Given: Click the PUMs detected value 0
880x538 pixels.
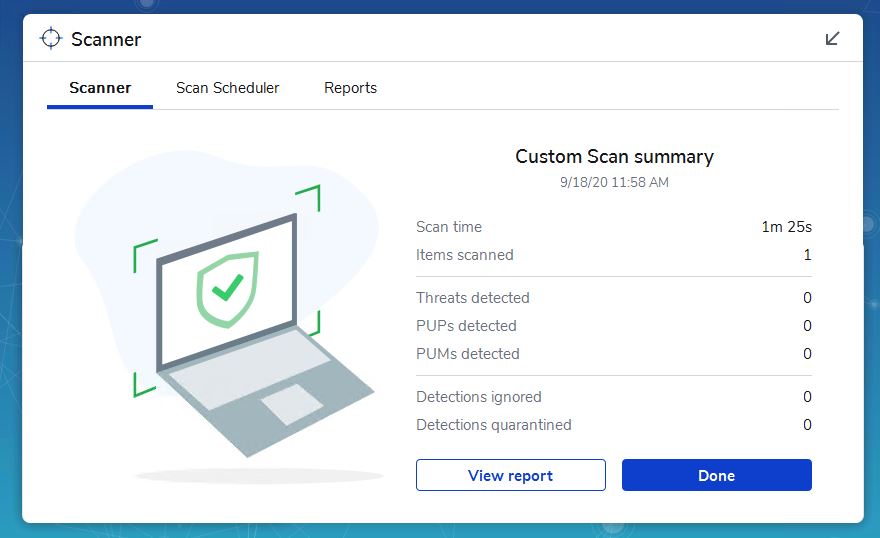Looking at the screenshot, I should pyautogui.click(x=808, y=353).
